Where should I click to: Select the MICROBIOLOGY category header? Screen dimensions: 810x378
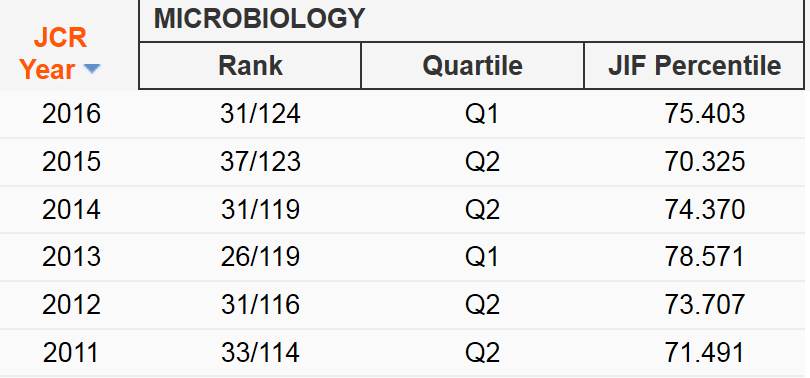pos(259,19)
